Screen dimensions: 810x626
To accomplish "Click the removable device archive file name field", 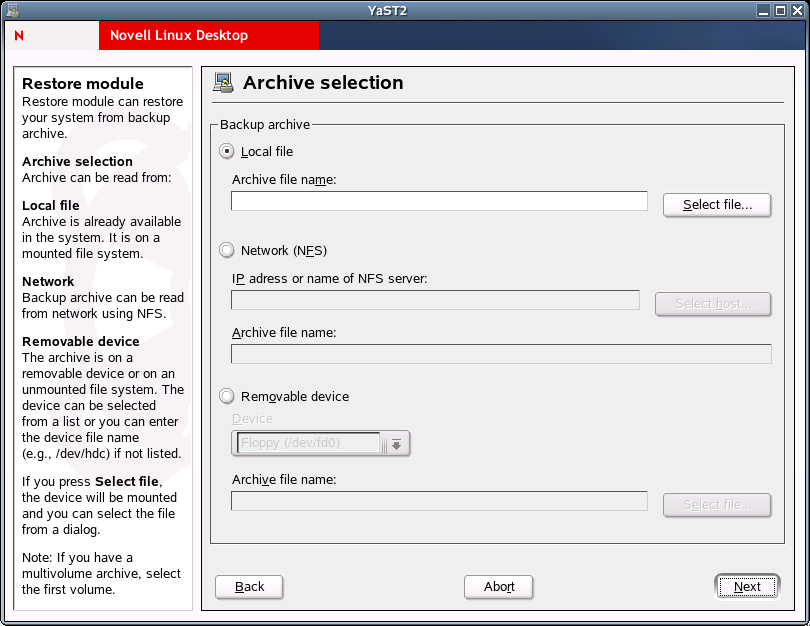I will pos(439,501).
